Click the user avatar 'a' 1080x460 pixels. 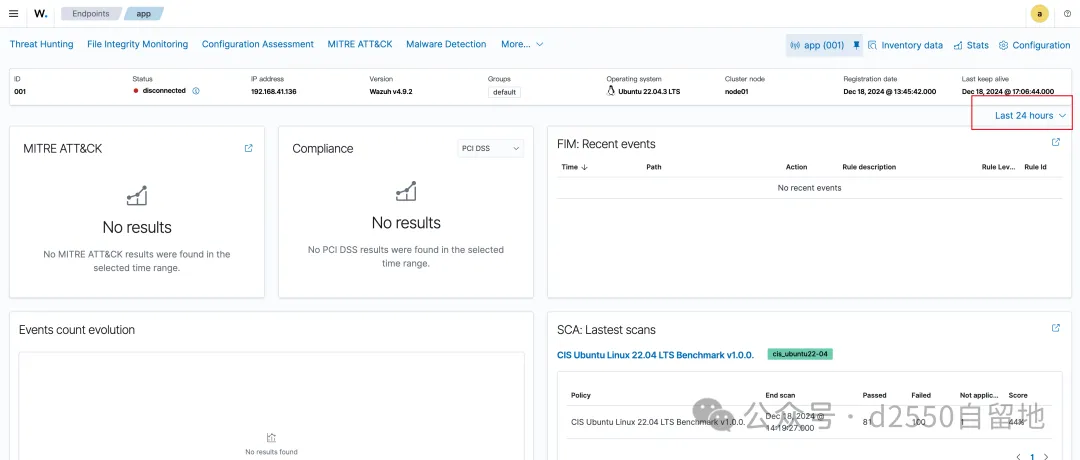[x=1040, y=14]
